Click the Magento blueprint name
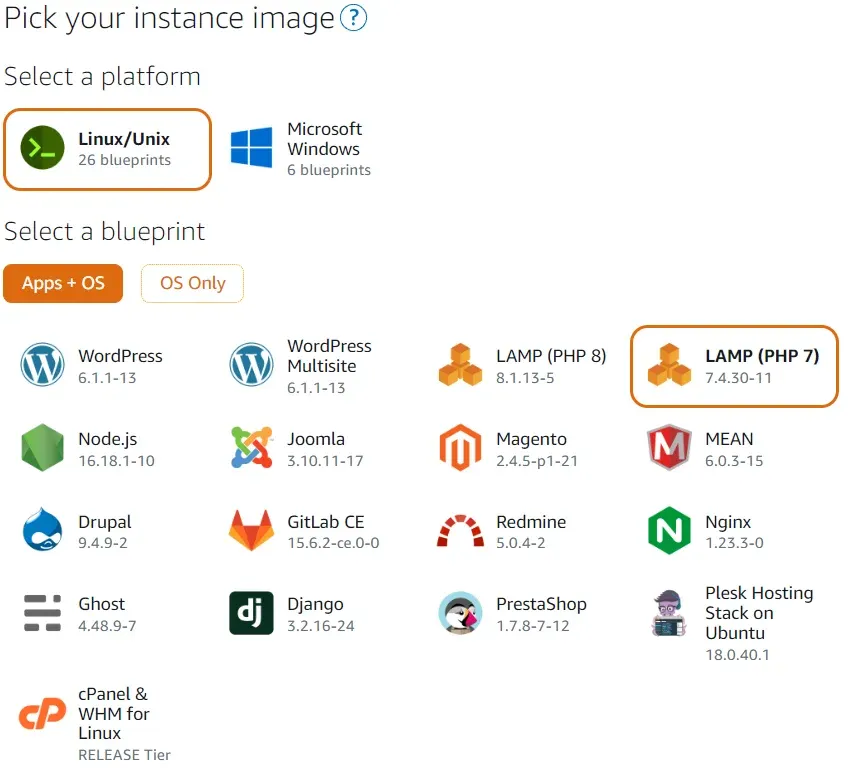 click(531, 439)
